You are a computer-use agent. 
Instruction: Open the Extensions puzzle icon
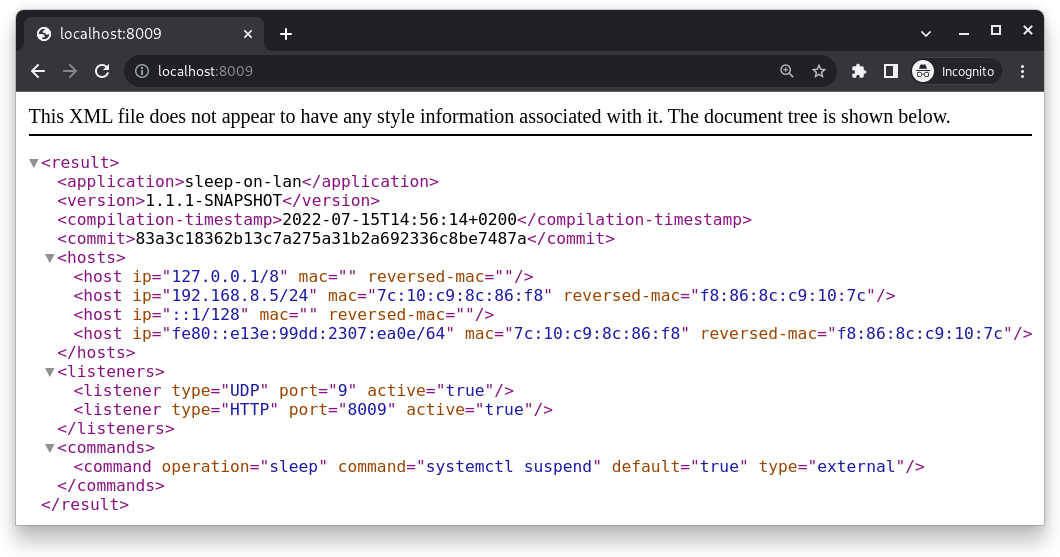859,71
